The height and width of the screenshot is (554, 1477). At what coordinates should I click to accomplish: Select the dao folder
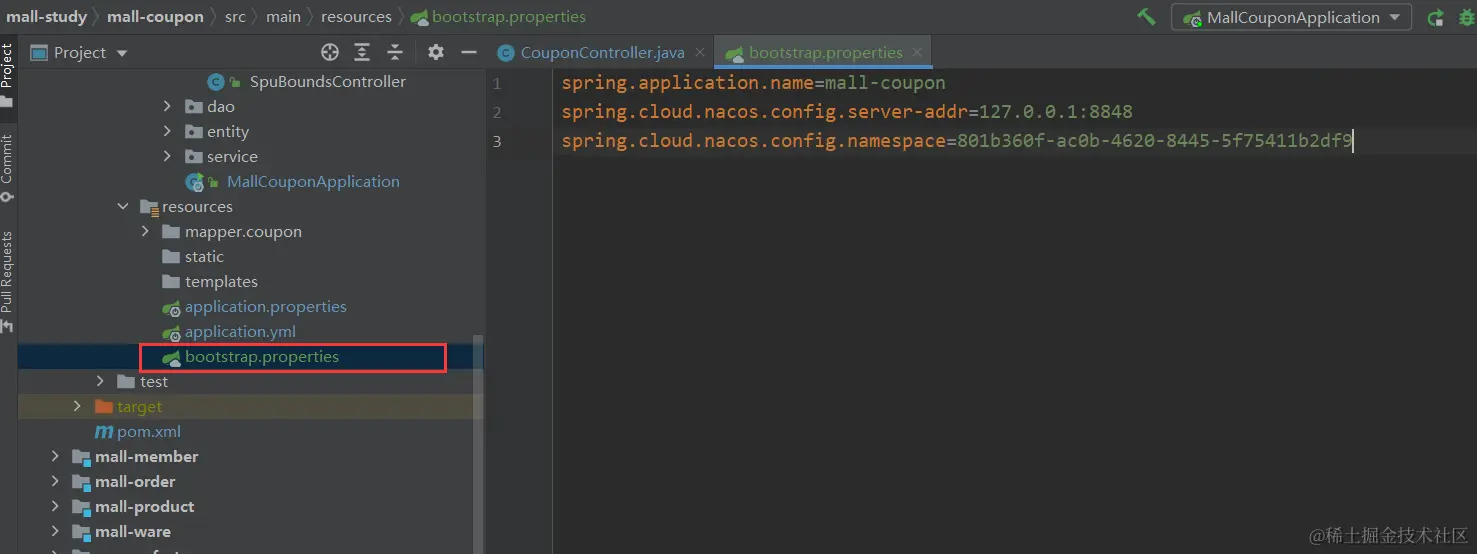[221, 107]
